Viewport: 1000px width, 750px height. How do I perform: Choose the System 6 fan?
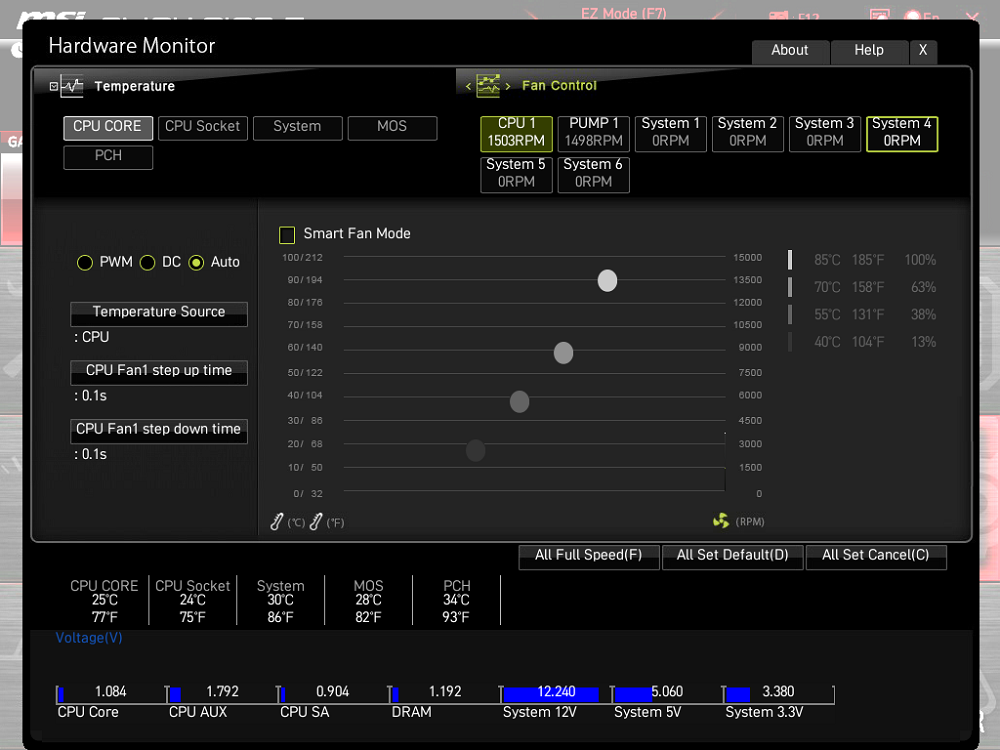click(594, 174)
